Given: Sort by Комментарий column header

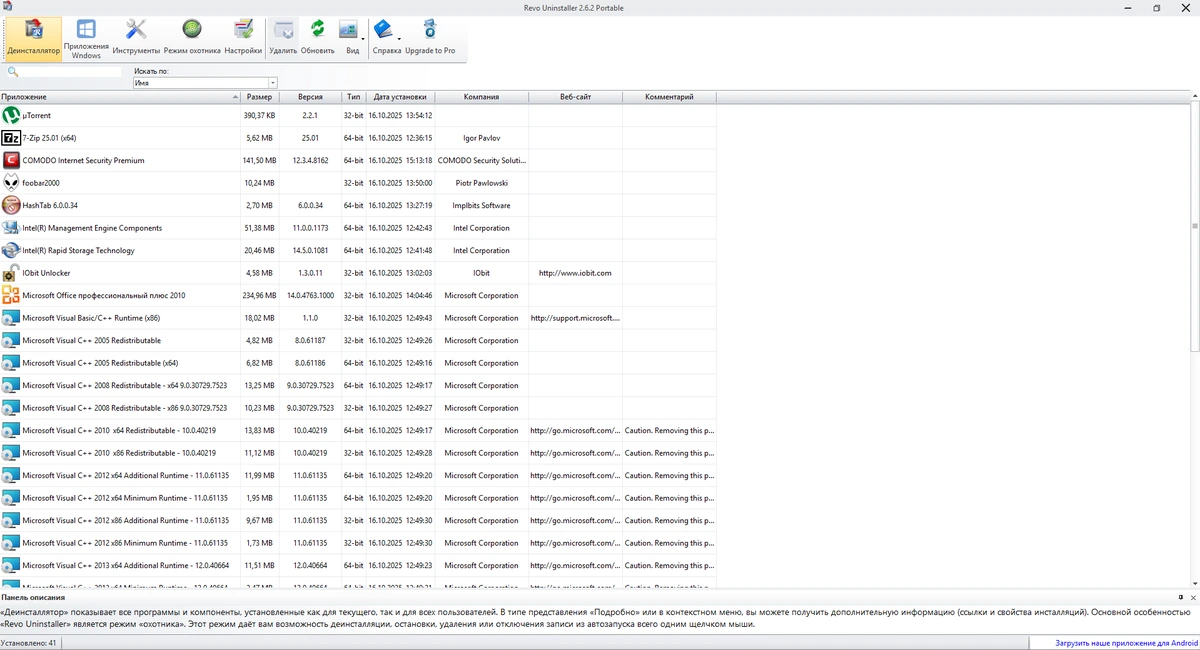Looking at the screenshot, I should 669,97.
